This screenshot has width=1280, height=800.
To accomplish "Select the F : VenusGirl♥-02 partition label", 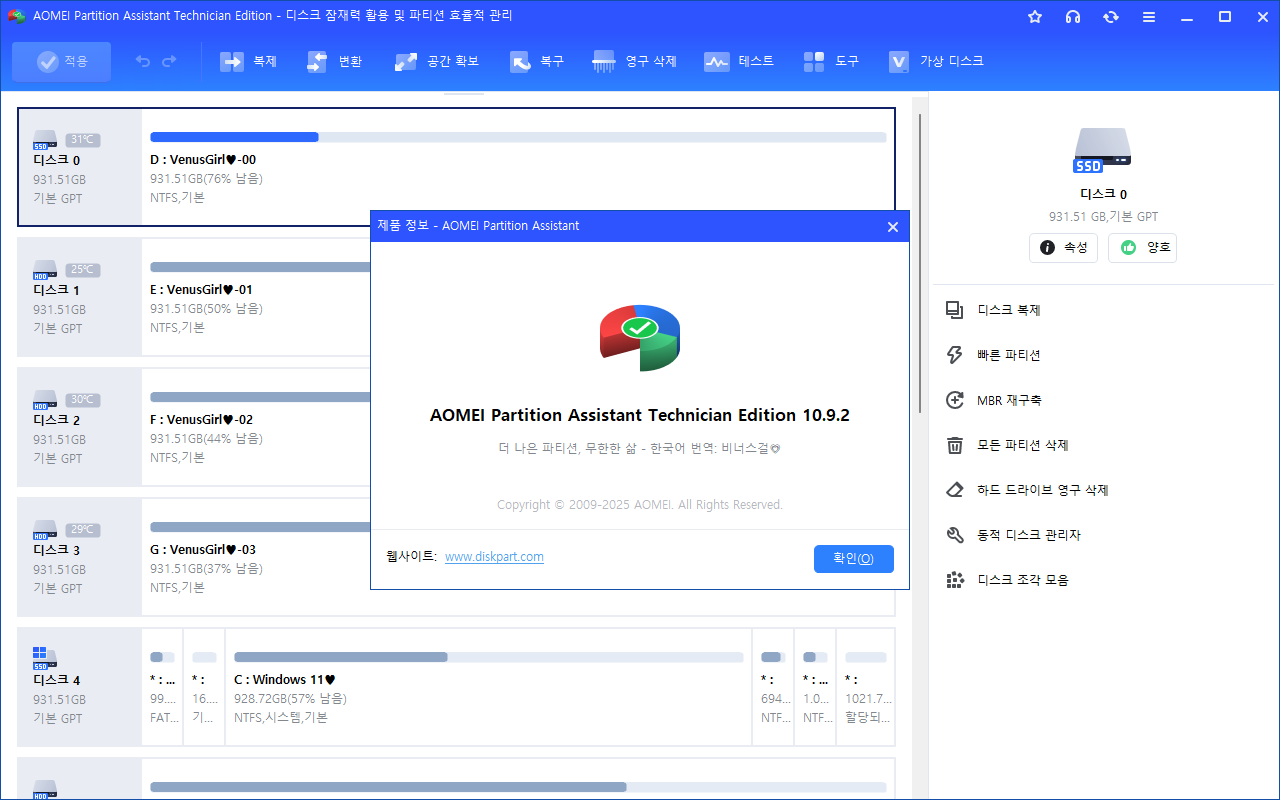I will click(202, 420).
